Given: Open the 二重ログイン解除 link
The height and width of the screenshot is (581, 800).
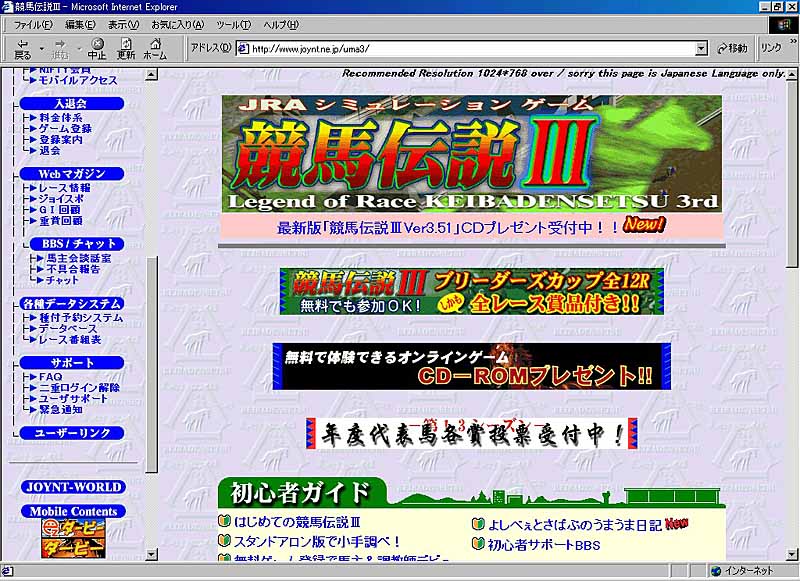Looking at the screenshot, I should pos(79,388).
